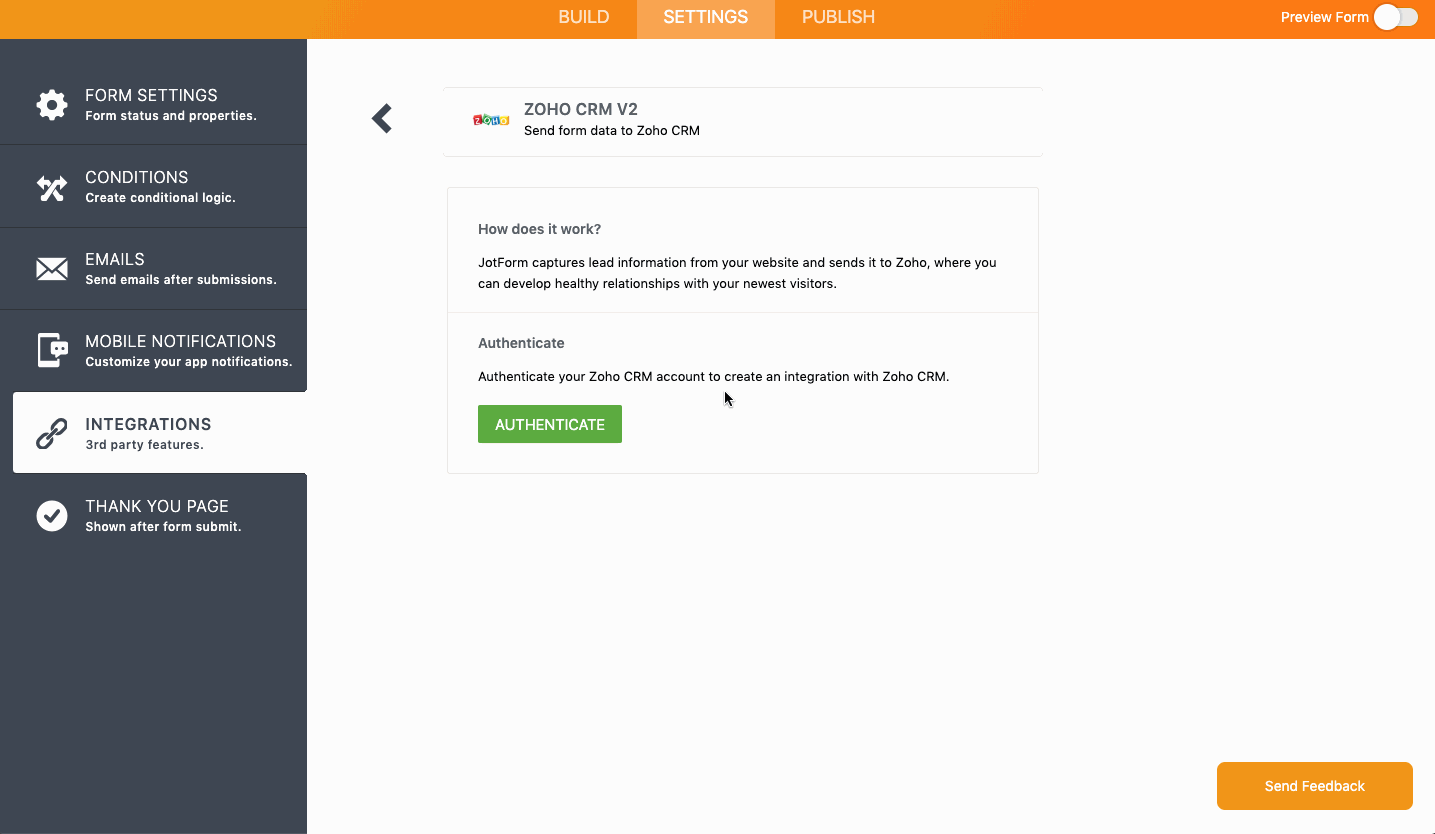Click the Conditions crossed-arrows icon
This screenshot has height=834, width=1435.
coord(52,187)
